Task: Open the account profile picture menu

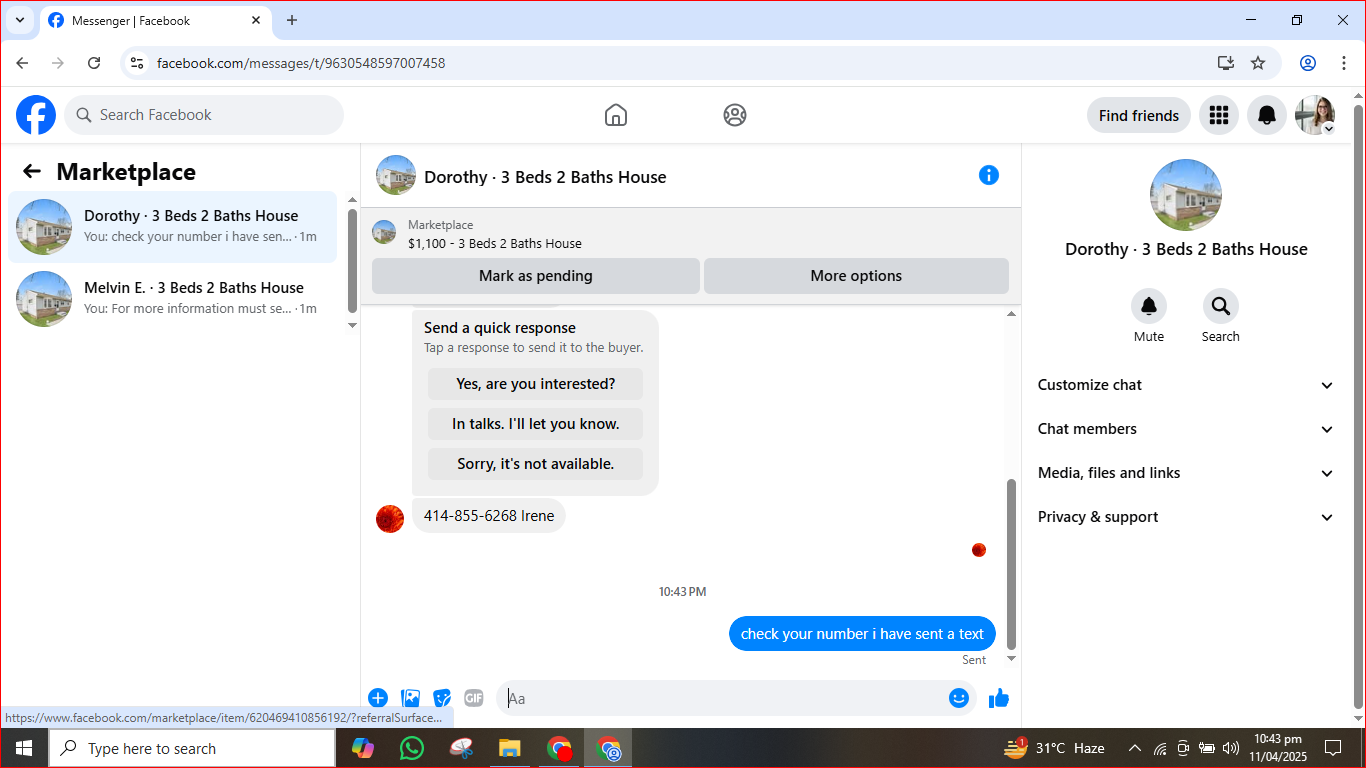Action: click(1315, 115)
